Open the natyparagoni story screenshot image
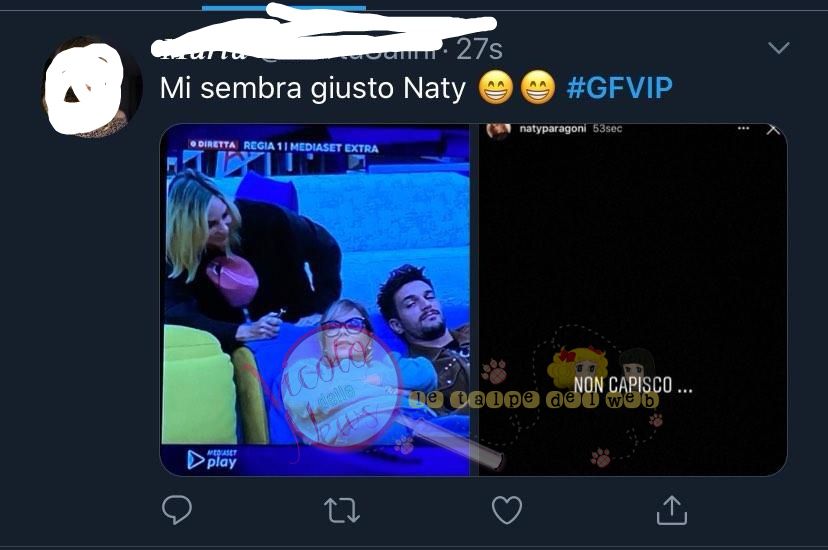This screenshot has height=550, width=828. pyautogui.click(x=633, y=300)
